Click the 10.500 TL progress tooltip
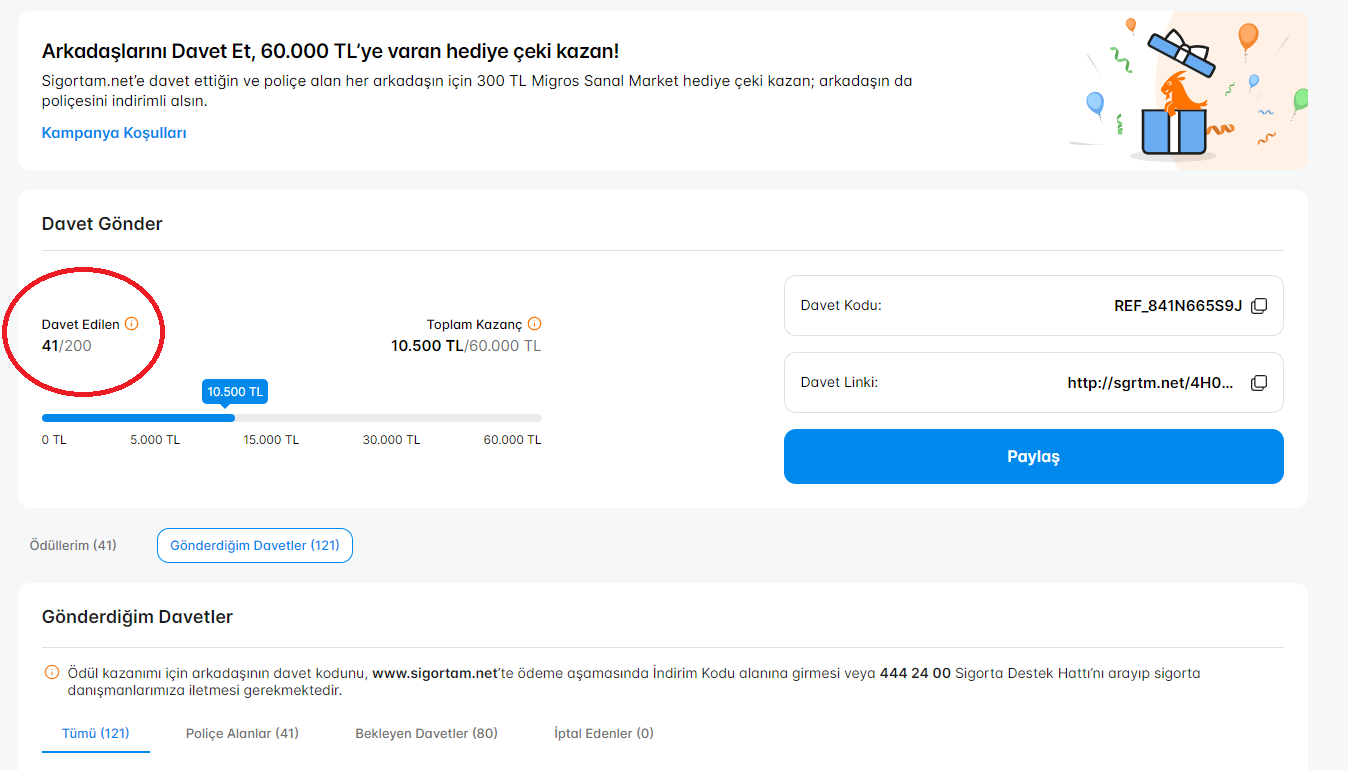 pyautogui.click(x=235, y=392)
